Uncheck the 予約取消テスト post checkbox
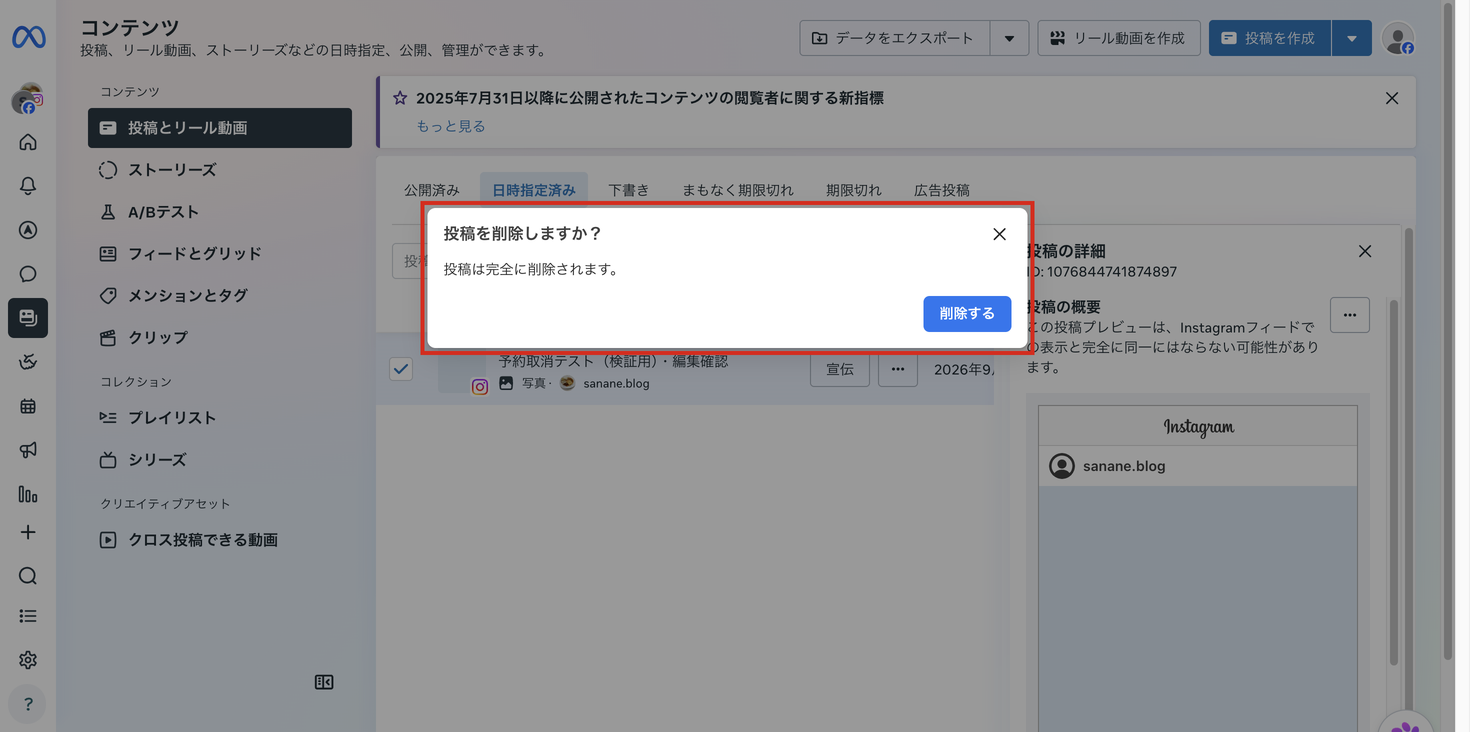Image resolution: width=1470 pixels, height=732 pixels. (x=401, y=369)
